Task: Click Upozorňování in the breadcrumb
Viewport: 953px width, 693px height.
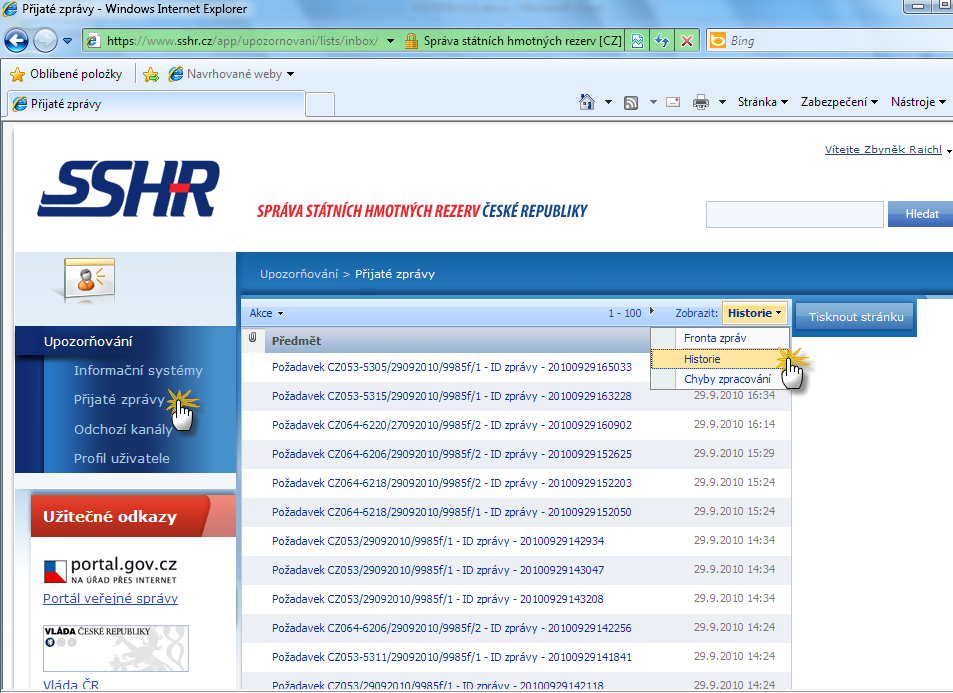Action: 299,274
